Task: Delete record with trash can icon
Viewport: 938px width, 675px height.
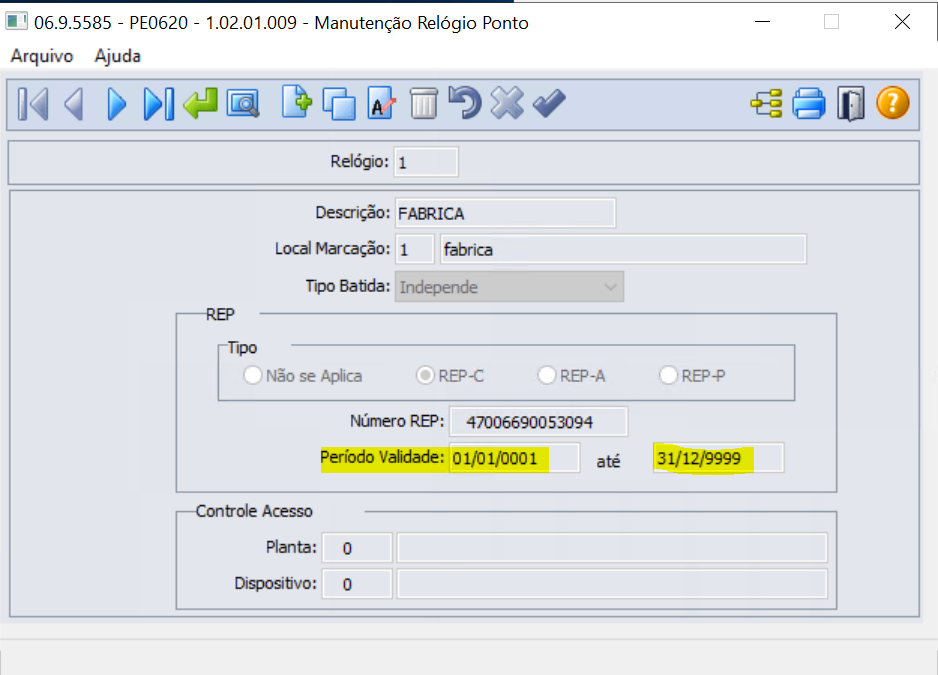Action: [x=424, y=103]
